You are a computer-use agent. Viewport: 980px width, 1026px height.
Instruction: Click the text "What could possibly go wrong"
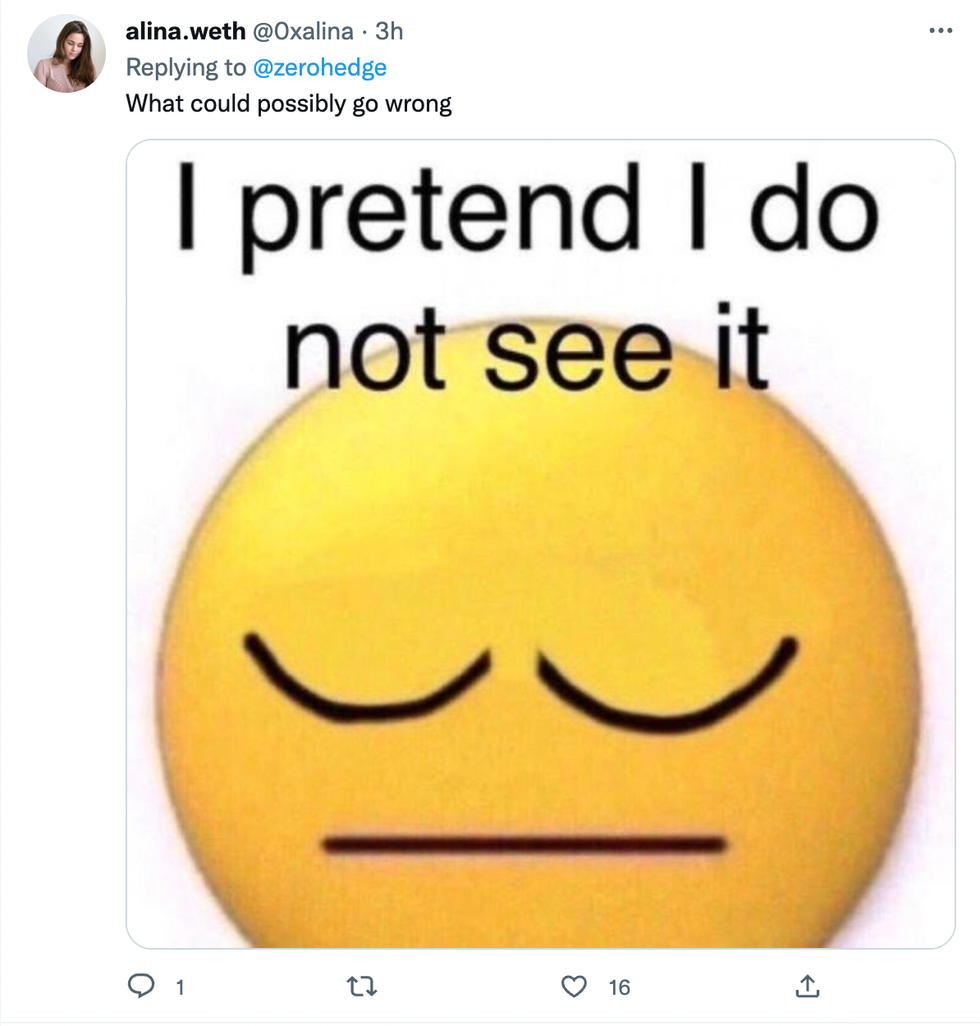(289, 103)
